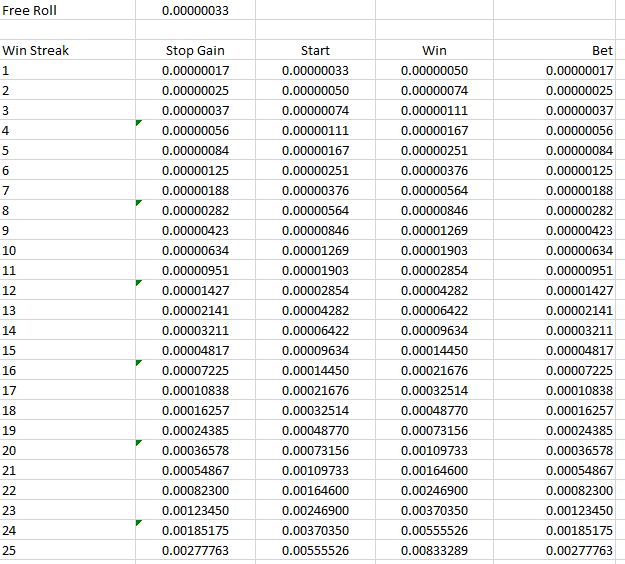This screenshot has height=564, width=625.
Task: Select Bet cell 0.00000188 in row 7
Action: pyautogui.click(x=554, y=190)
